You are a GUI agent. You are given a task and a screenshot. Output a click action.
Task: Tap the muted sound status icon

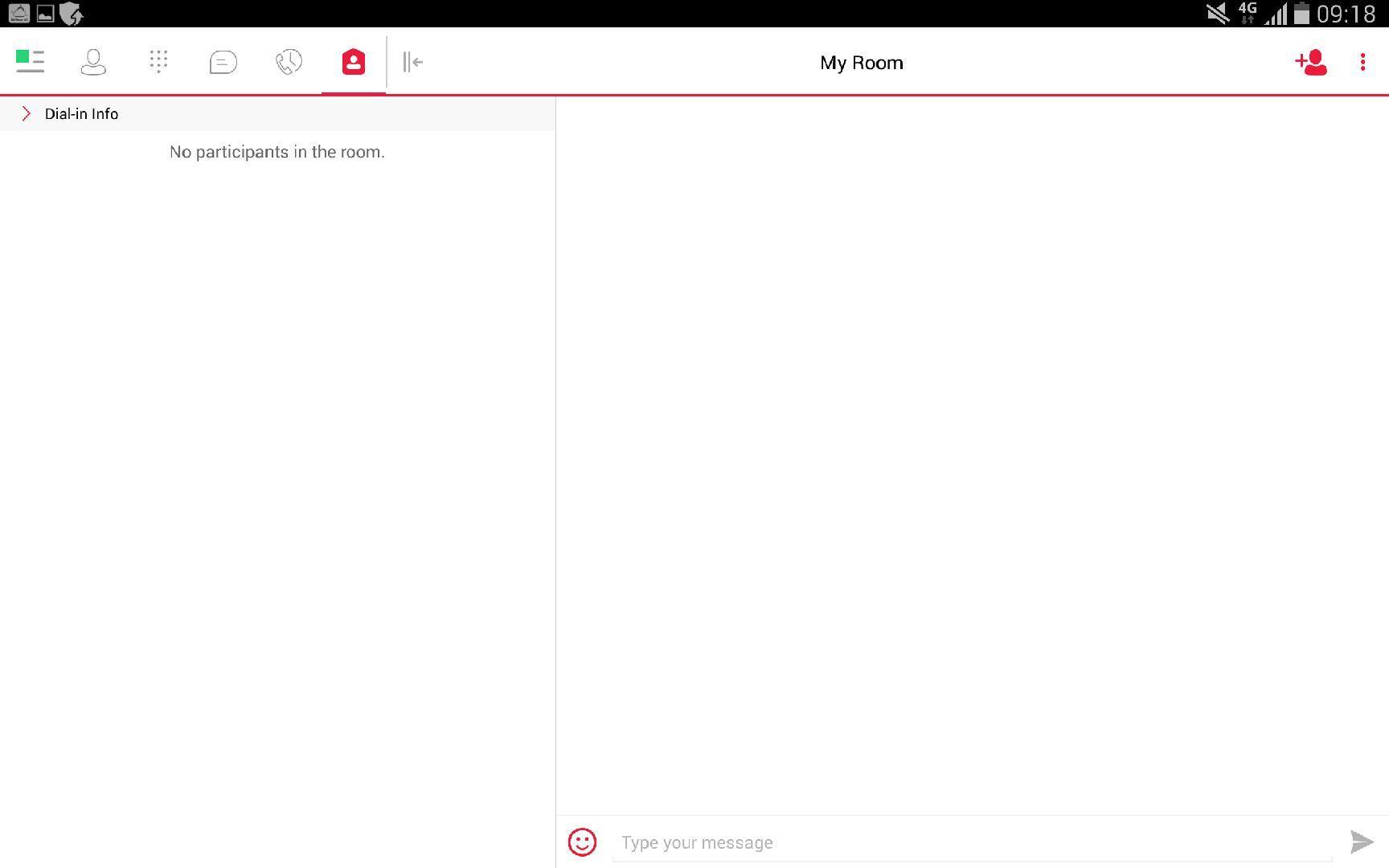coord(1218,14)
